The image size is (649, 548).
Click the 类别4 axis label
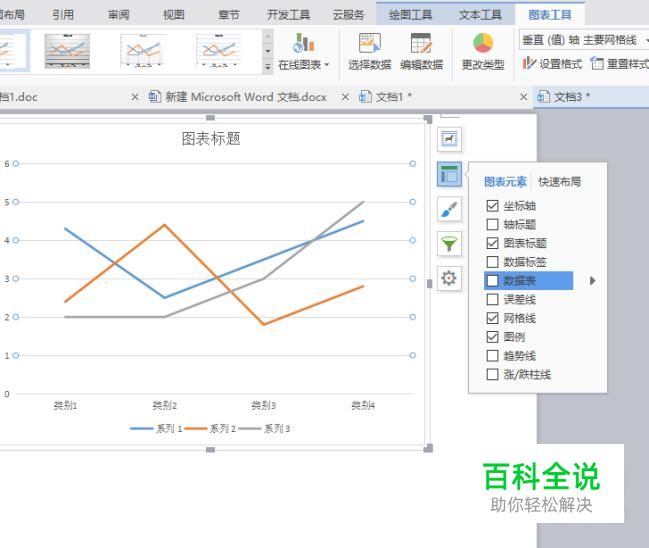coord(363,405)
